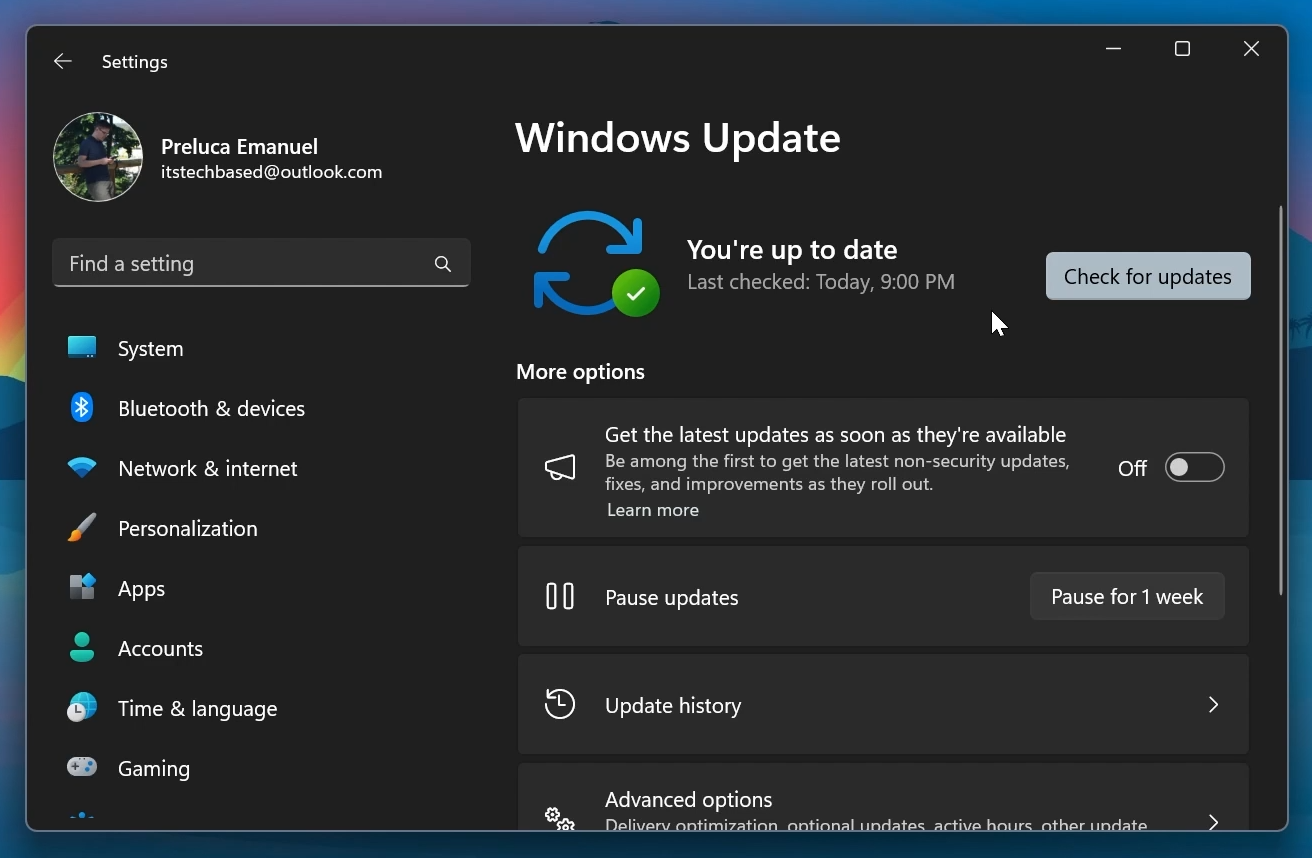The image size is (1312, 858).
Task: Click the Advanced options gears icon
Action: click(x=560, y=819)
